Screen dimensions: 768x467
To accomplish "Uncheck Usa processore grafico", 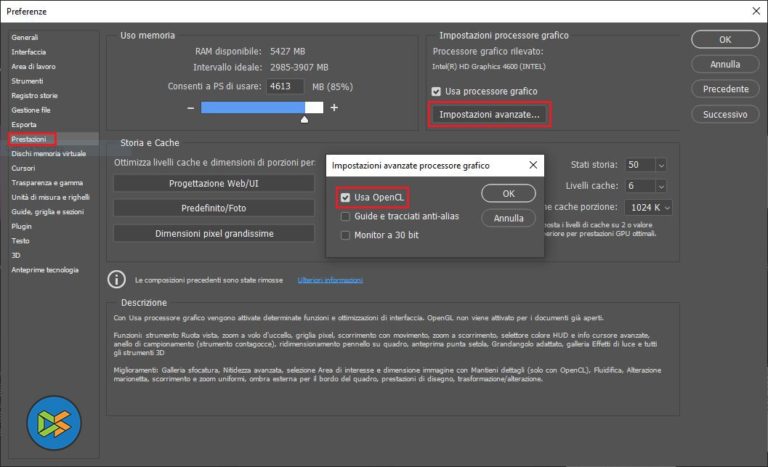I will [435, 91].
